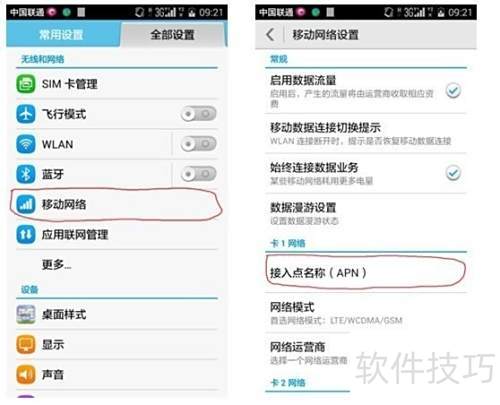Open the orange 显示 display icon
Viewport: 500px width, 405px height.
tap(26, 344)
